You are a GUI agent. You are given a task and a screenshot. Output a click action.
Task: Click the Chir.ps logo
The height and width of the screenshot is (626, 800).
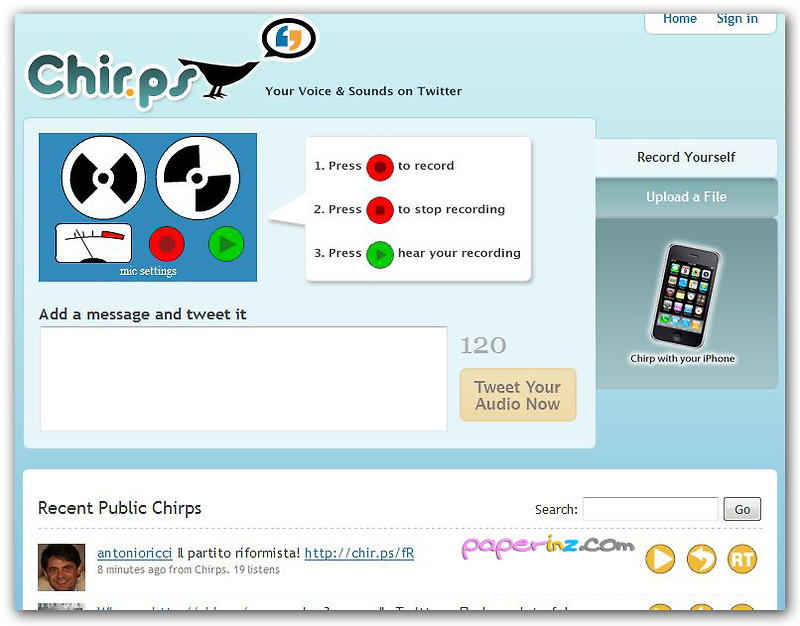pos(111,81)
